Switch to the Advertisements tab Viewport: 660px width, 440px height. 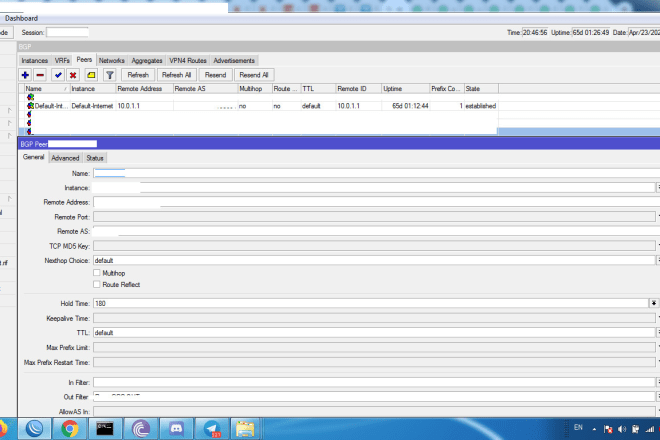(233, 61)
